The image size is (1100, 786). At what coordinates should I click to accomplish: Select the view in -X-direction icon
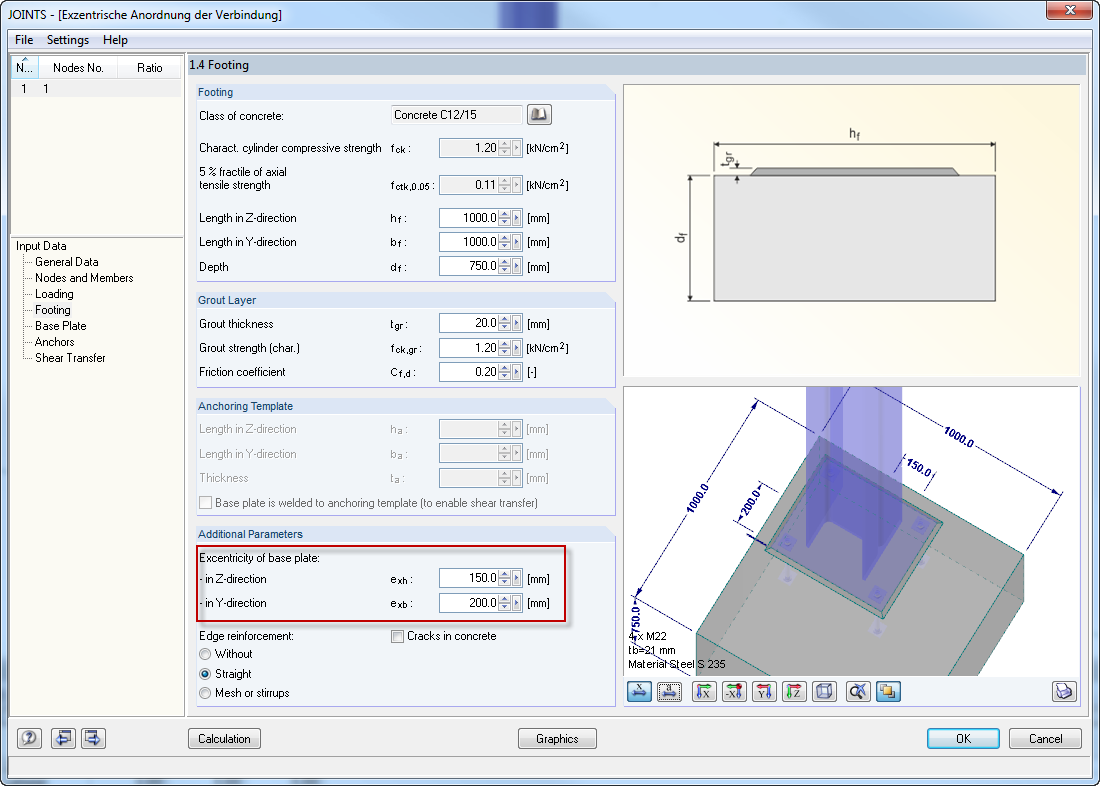click(733, 691)
